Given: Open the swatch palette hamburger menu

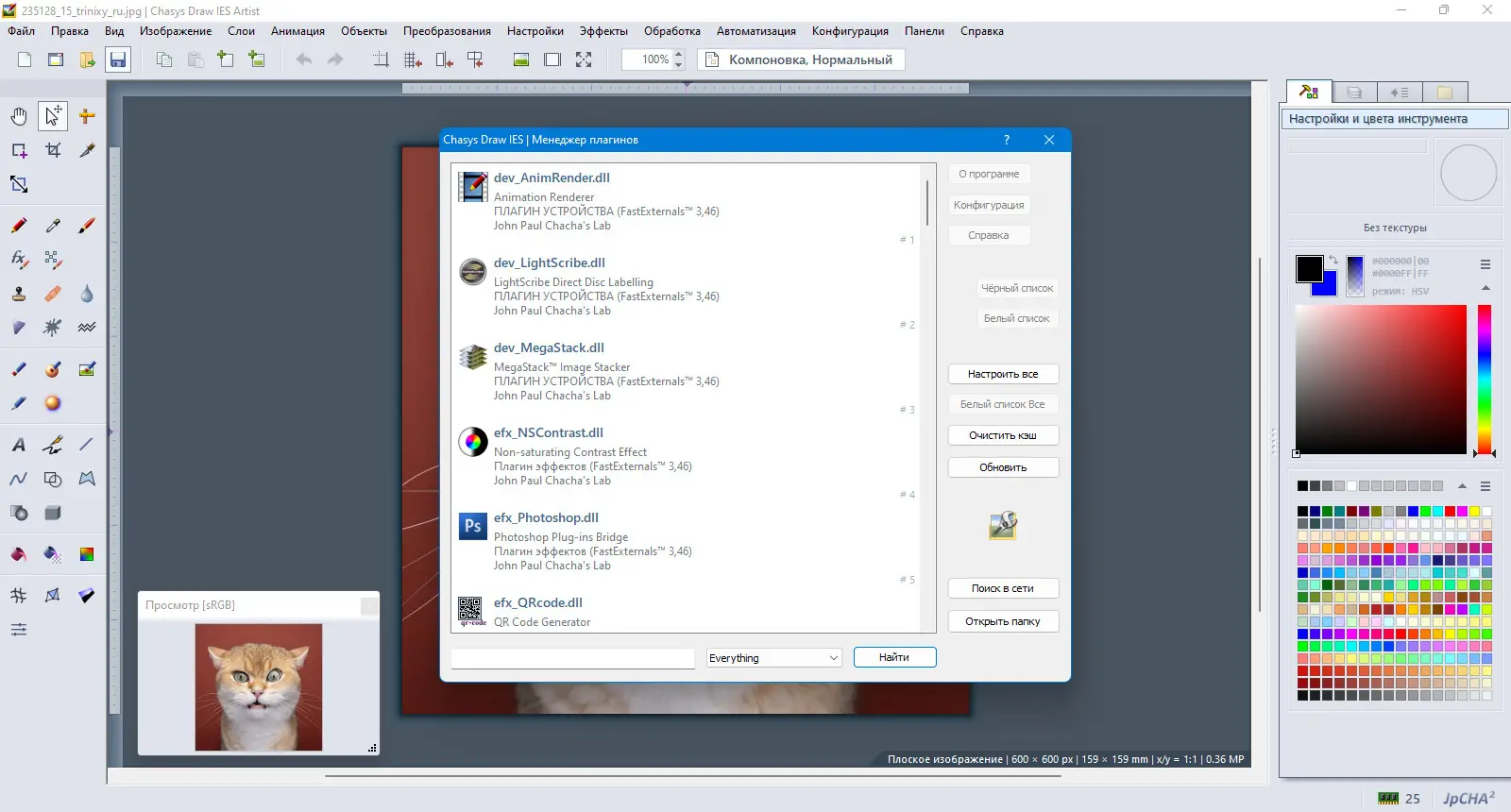Looking at the screenshot, I should 1486,486.
